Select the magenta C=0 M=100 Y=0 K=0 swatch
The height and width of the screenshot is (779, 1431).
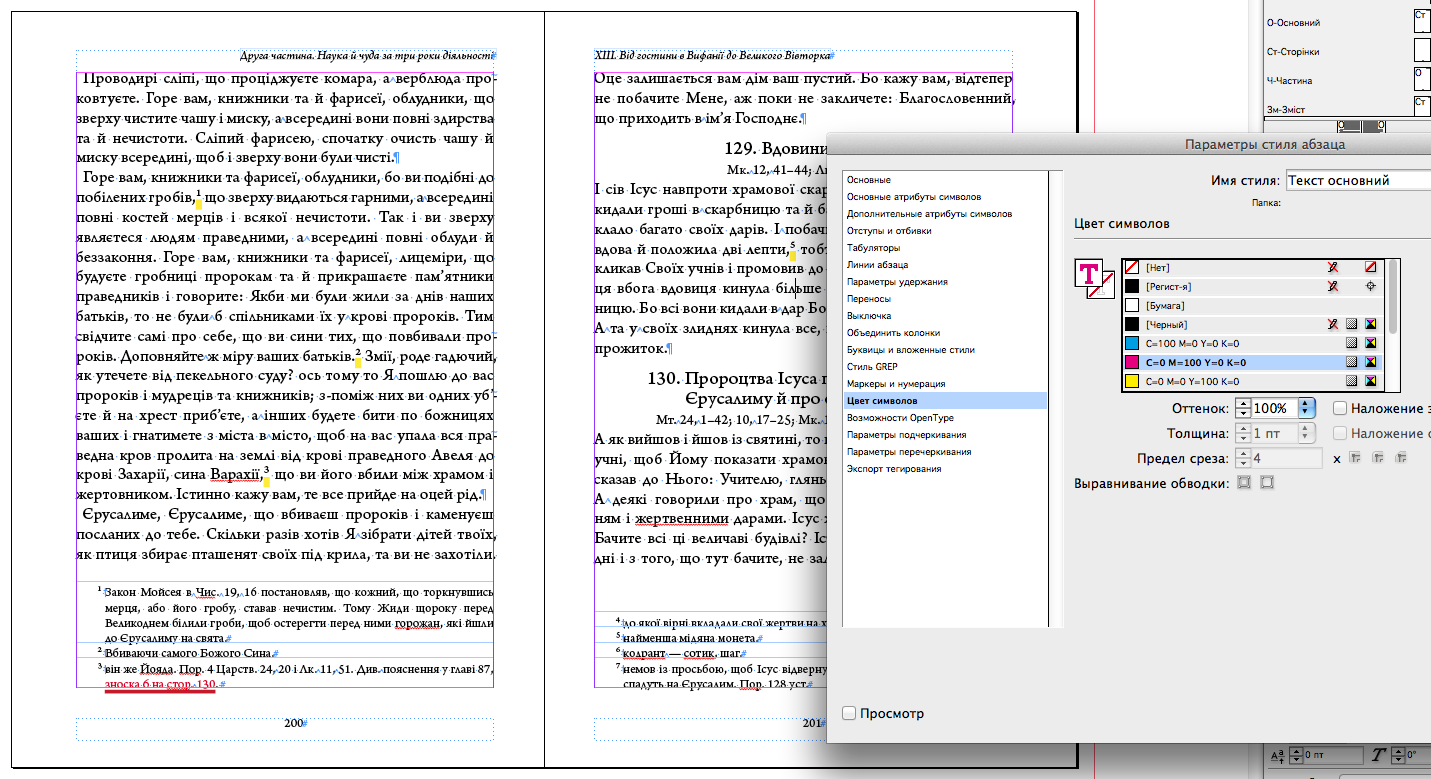click(1253, 362)
